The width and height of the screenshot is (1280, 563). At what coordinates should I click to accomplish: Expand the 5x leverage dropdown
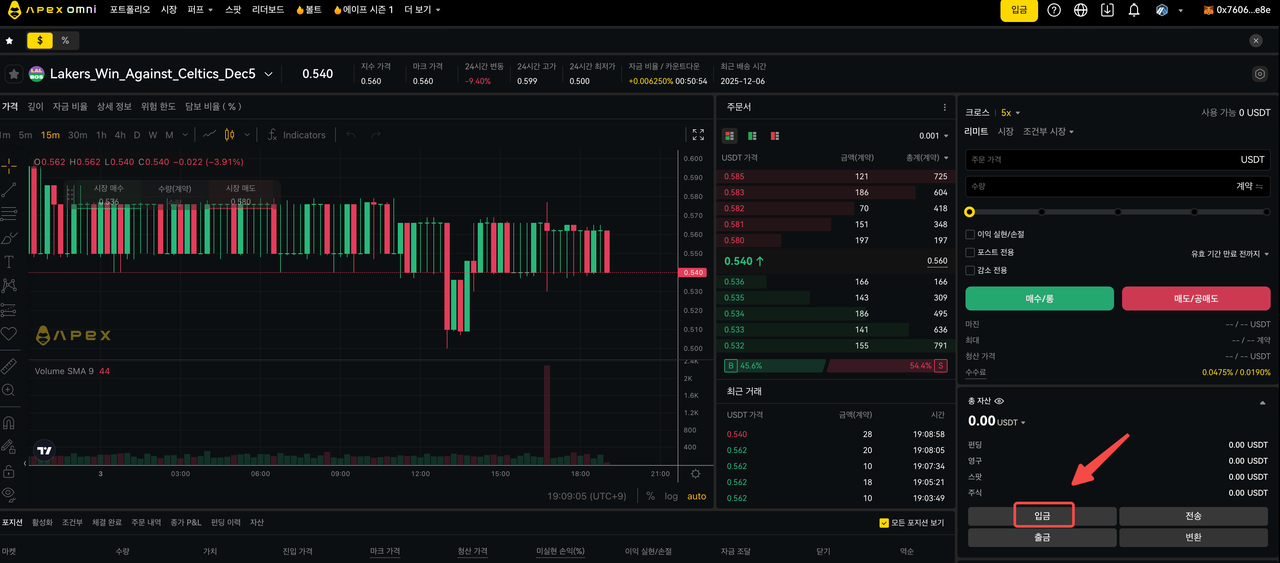pos(1011,113)
